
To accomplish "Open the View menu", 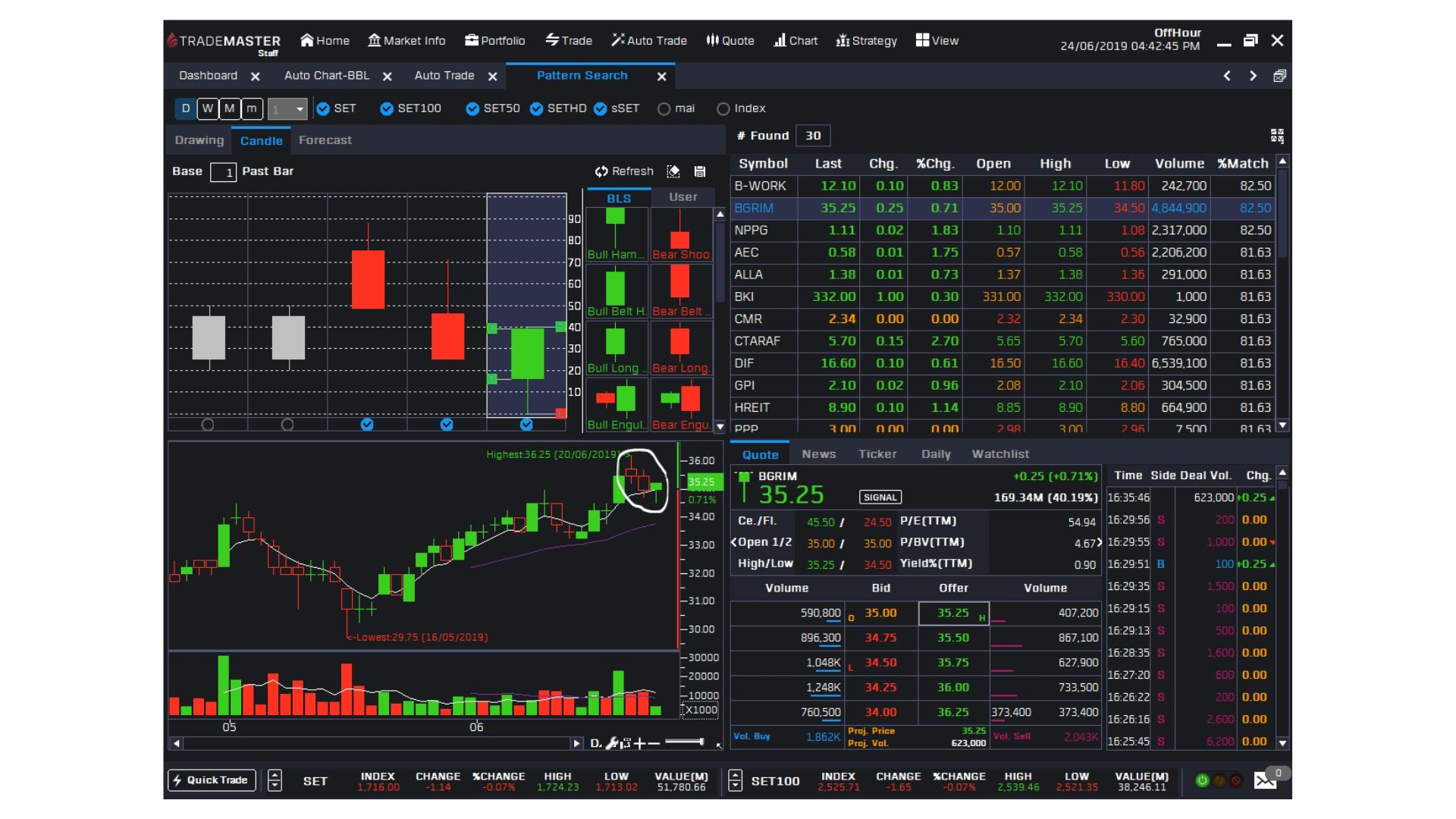I will tap(937, 40).
